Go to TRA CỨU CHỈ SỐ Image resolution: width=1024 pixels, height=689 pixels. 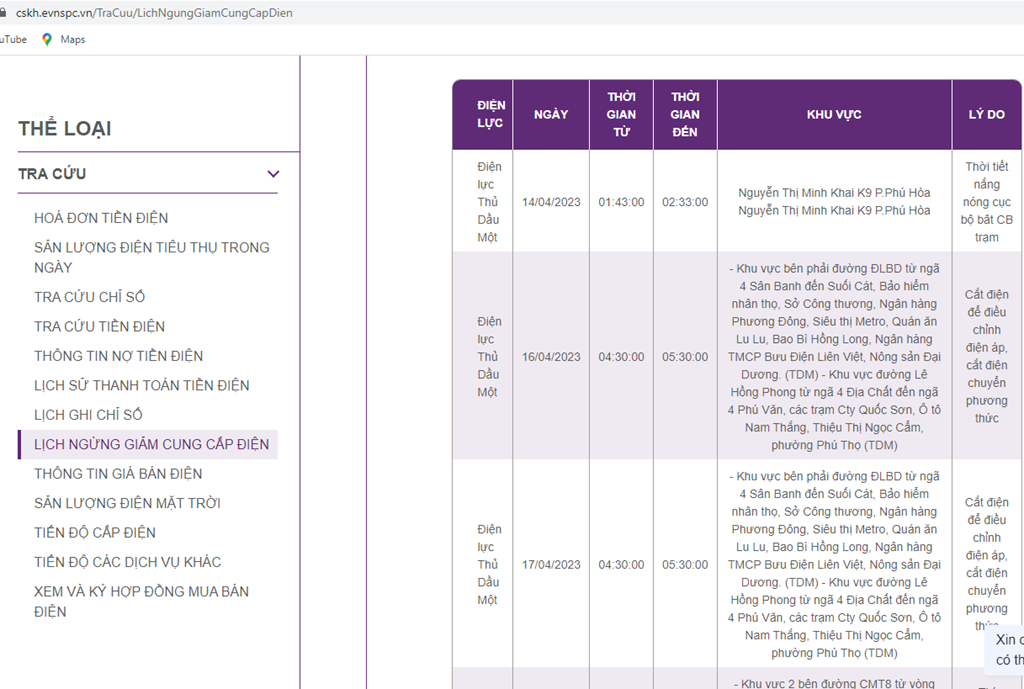pos(89,297)
